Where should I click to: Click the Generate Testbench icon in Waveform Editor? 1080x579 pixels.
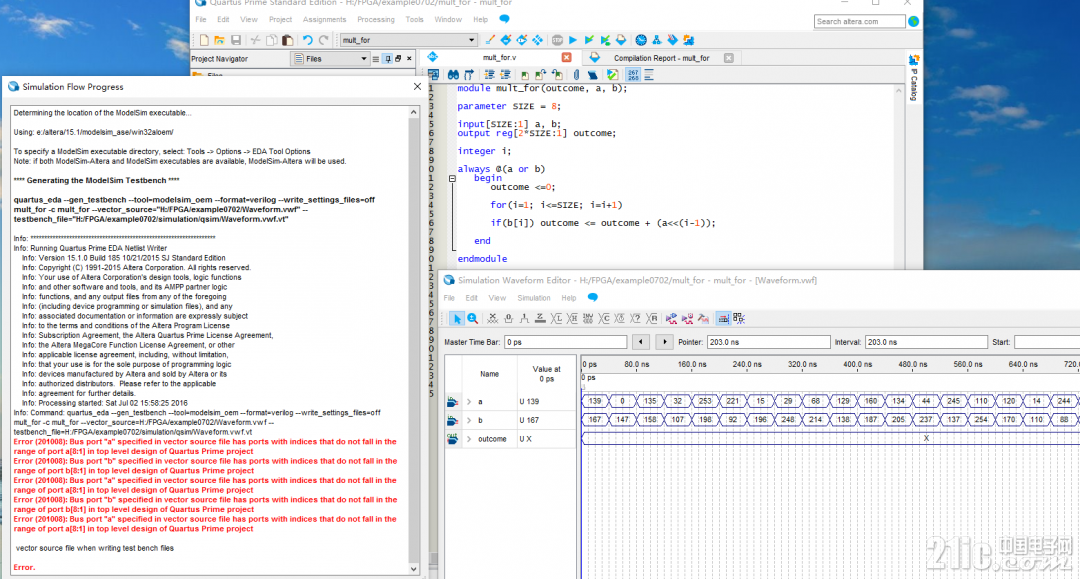pos(703,318)
